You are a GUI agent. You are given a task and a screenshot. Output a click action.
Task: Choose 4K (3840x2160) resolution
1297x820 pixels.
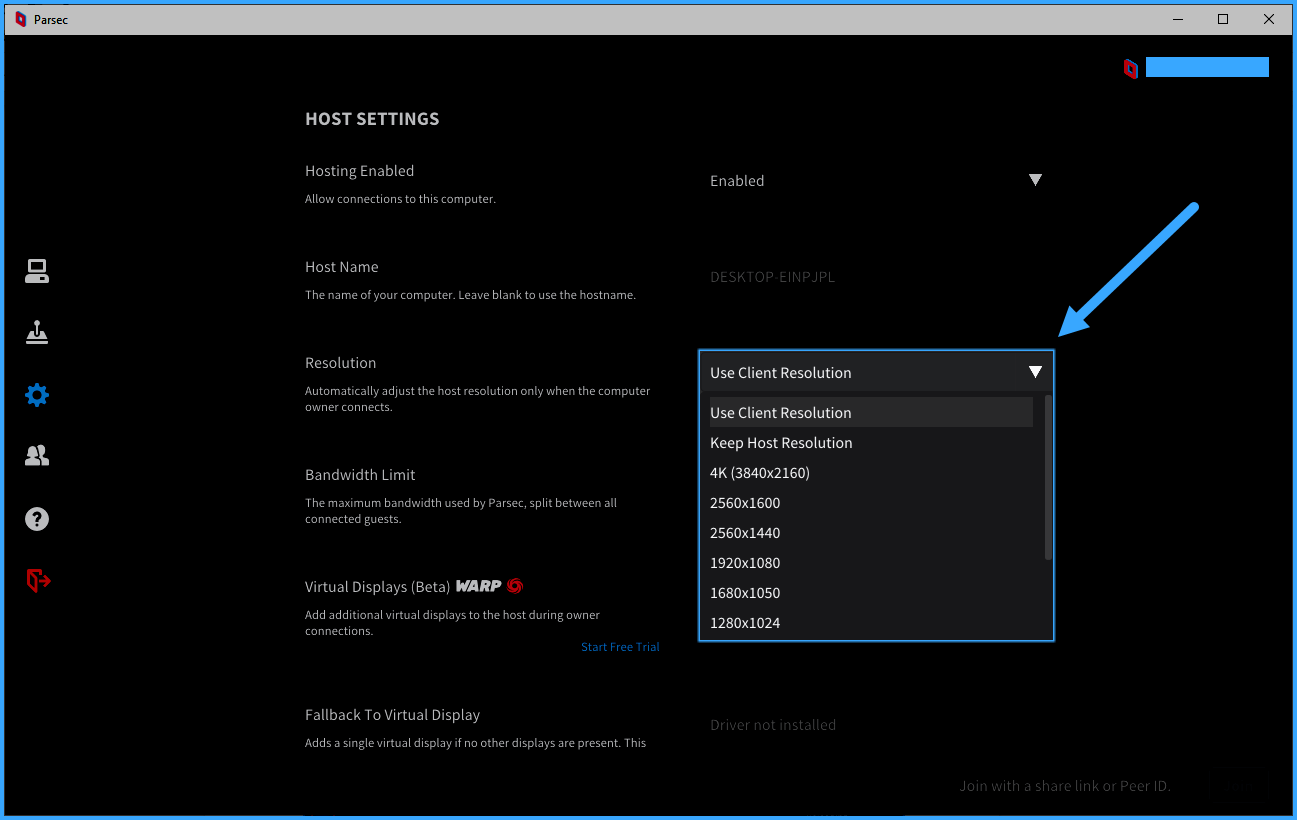pos(871,472)
